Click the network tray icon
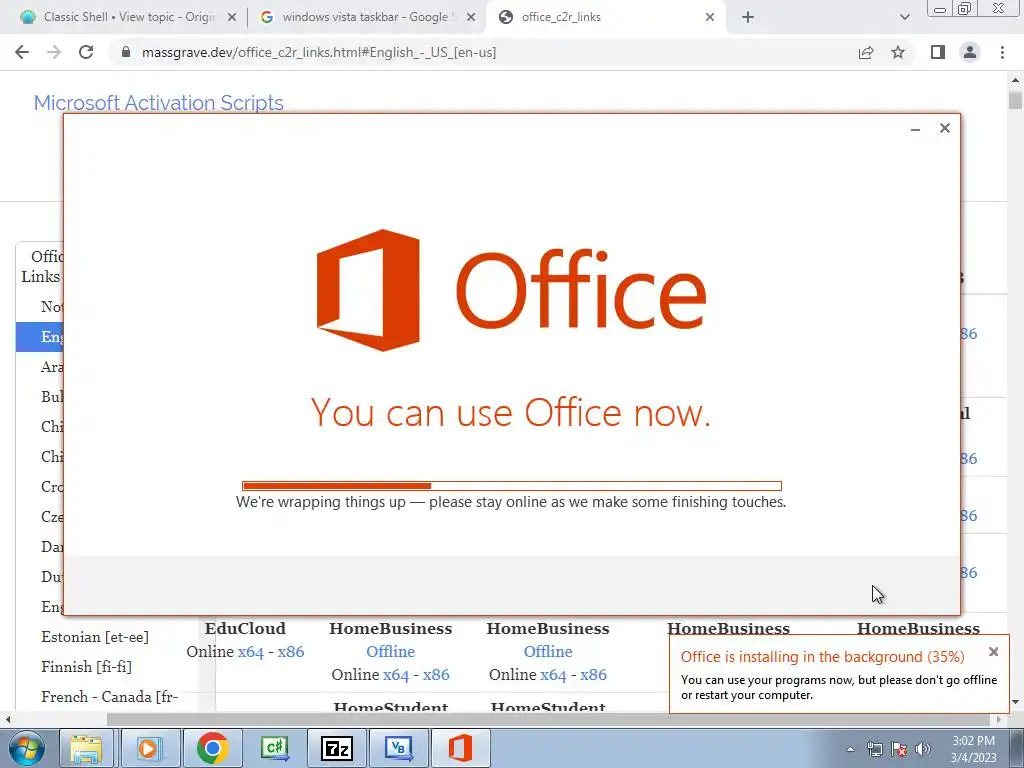 click(x=874, y=749)
